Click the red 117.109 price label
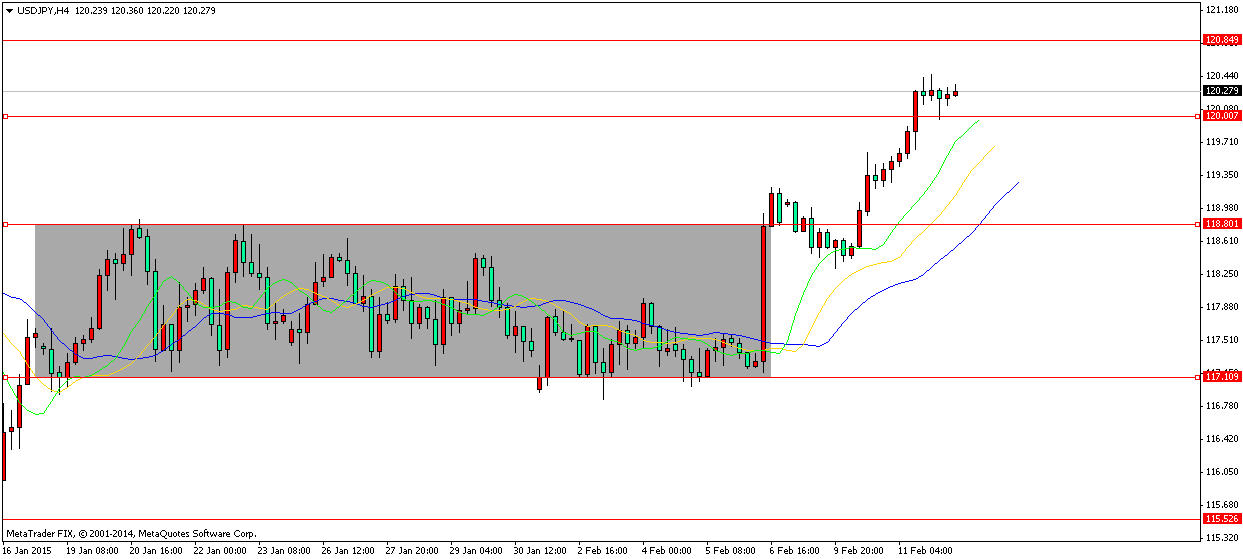The image size is (1243, 559). pyautogui.click(x=1222, y=377)
